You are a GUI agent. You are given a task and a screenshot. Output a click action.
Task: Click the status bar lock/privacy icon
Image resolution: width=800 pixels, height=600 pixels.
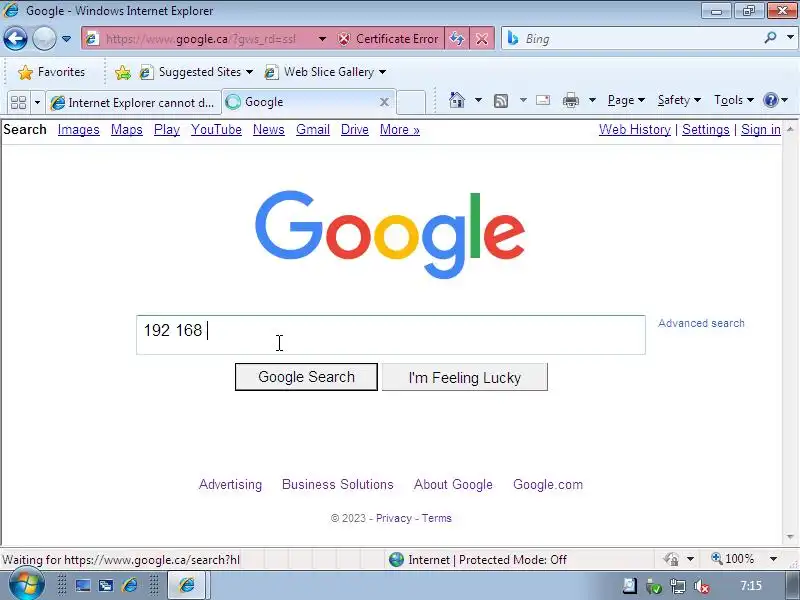(671, 559)
